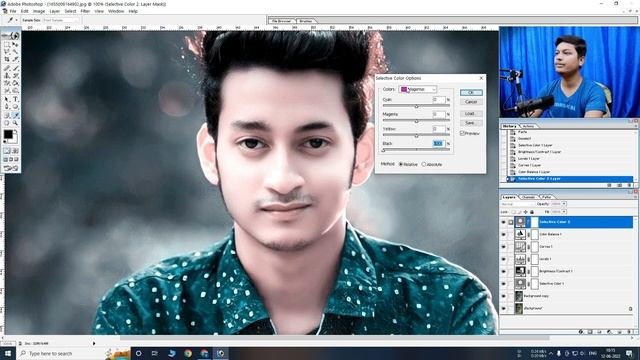Click the lock all icon in Layers
640x360 pixels.
pyautogui.click(x=532, y=212)
